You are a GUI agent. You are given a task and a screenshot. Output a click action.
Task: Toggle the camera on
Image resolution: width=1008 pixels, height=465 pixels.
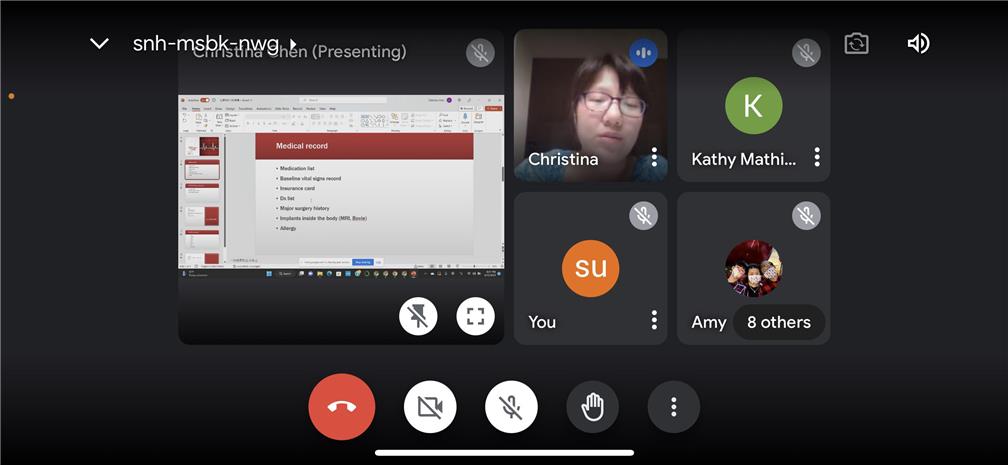tap(430, 407)
